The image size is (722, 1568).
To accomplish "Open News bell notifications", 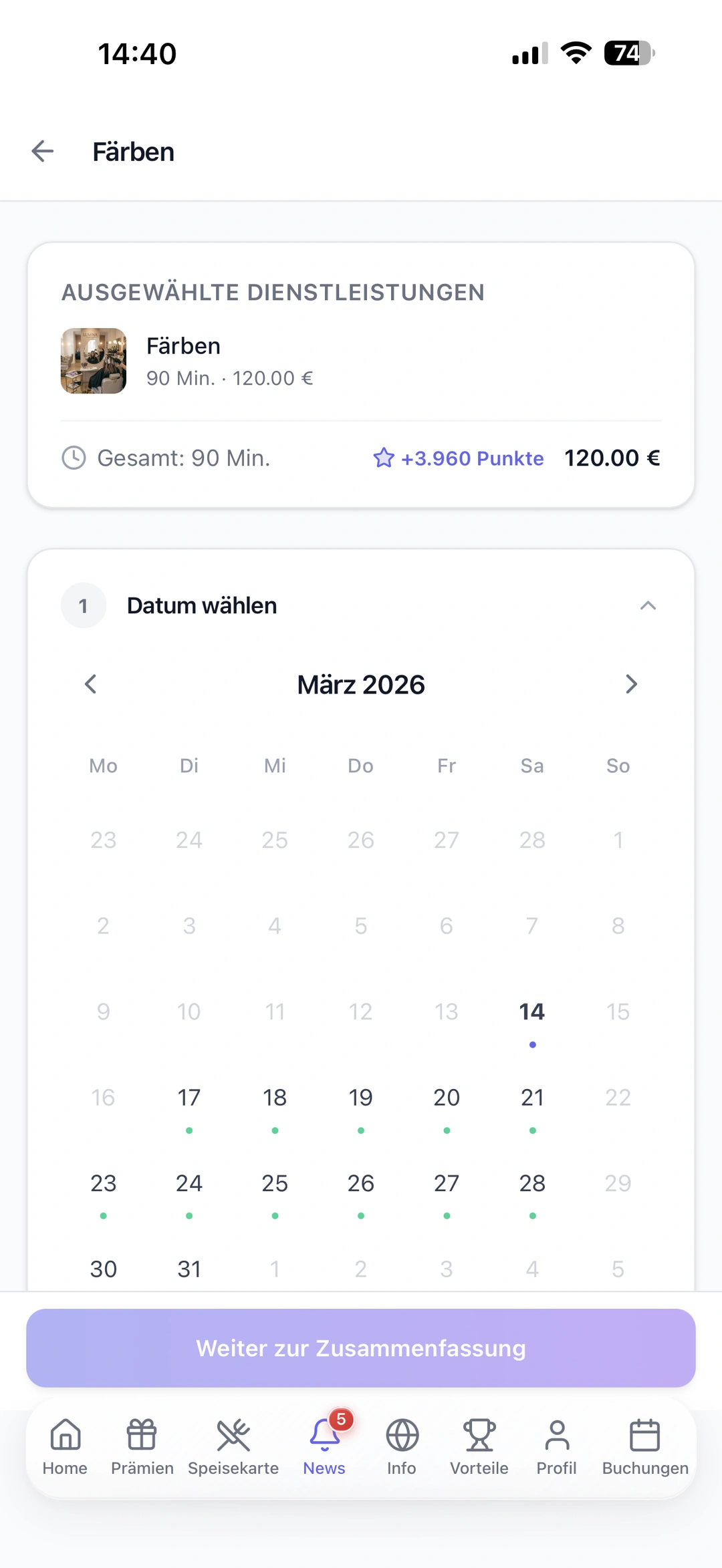I will pyautogui.click(x=324, y=1447).
